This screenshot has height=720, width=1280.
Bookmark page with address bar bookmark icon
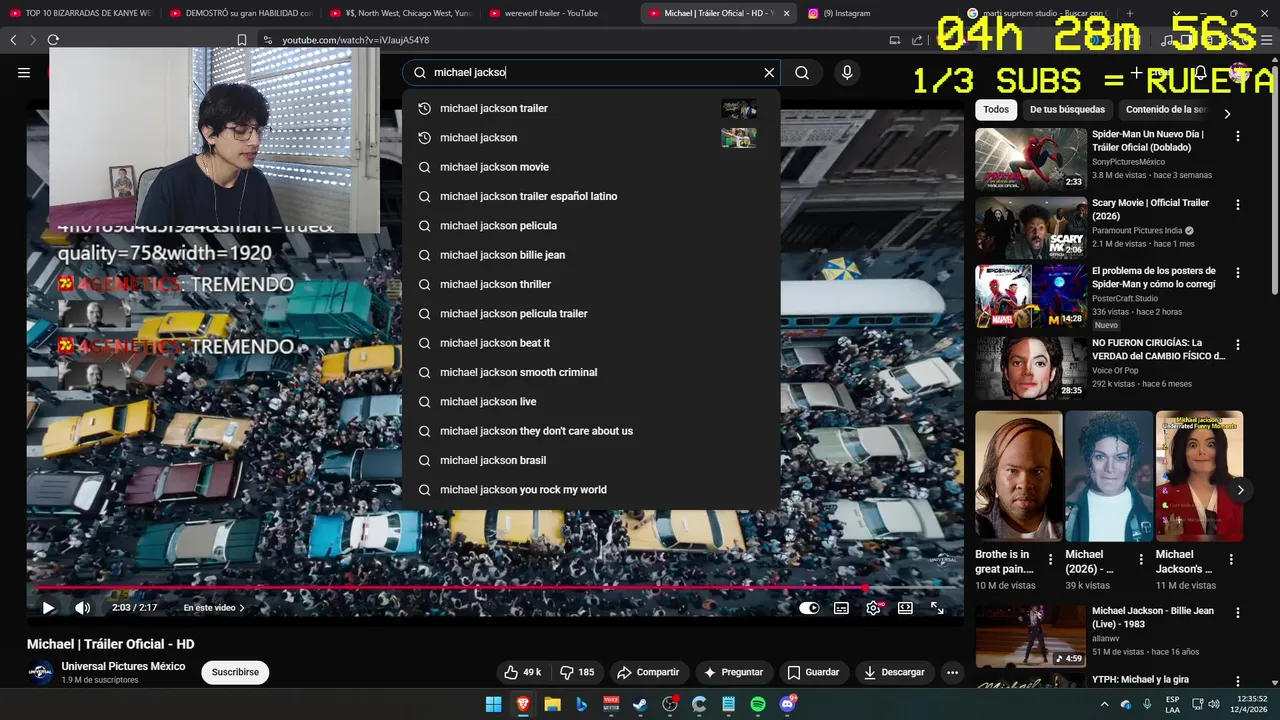pyautogui.click(x=241, y=40)
